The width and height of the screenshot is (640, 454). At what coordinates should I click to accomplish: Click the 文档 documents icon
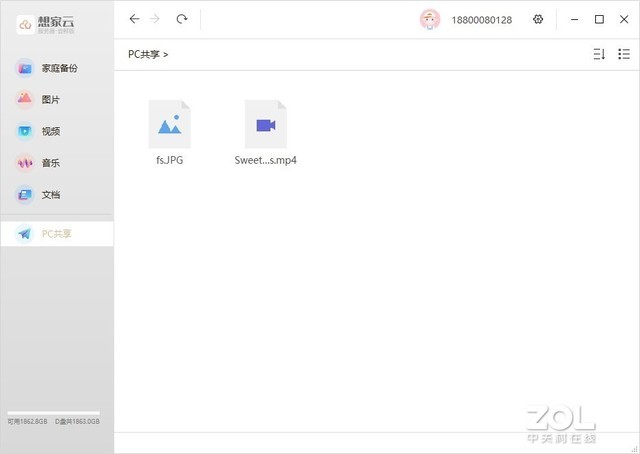click(24, 194)
